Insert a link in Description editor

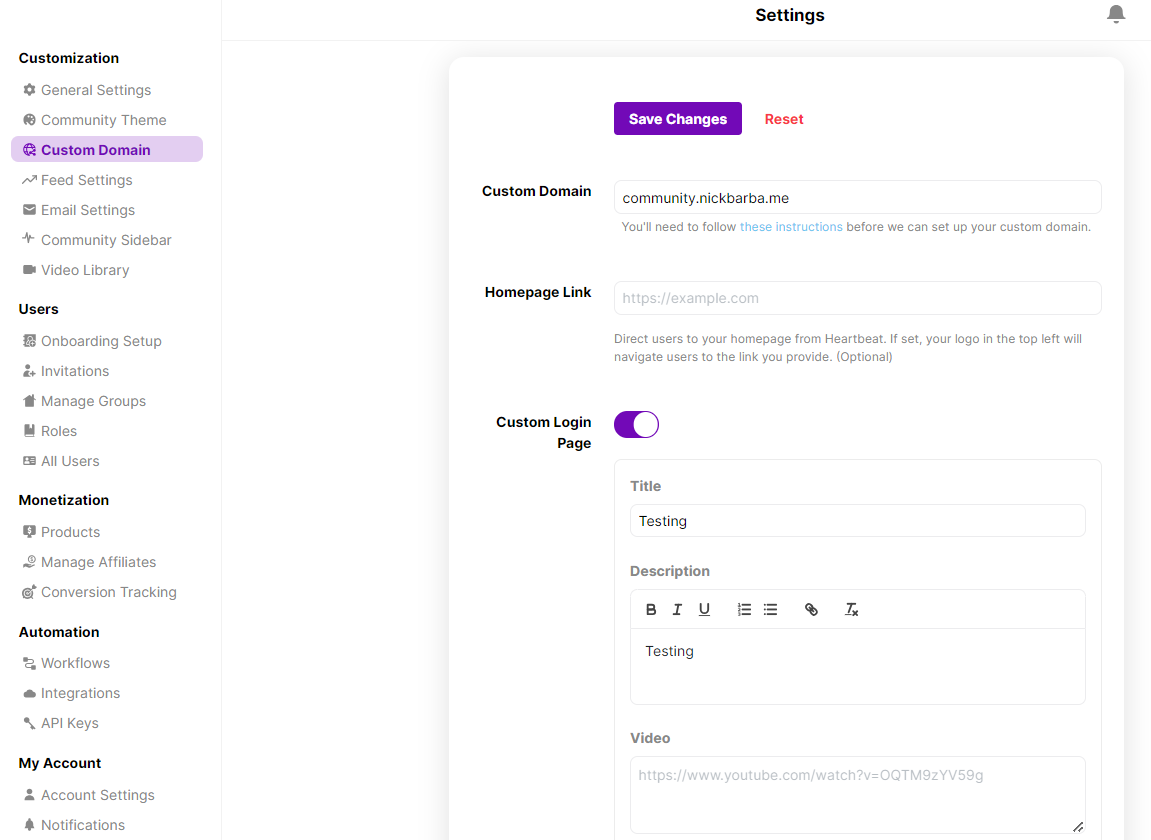(x=811, y=609)
